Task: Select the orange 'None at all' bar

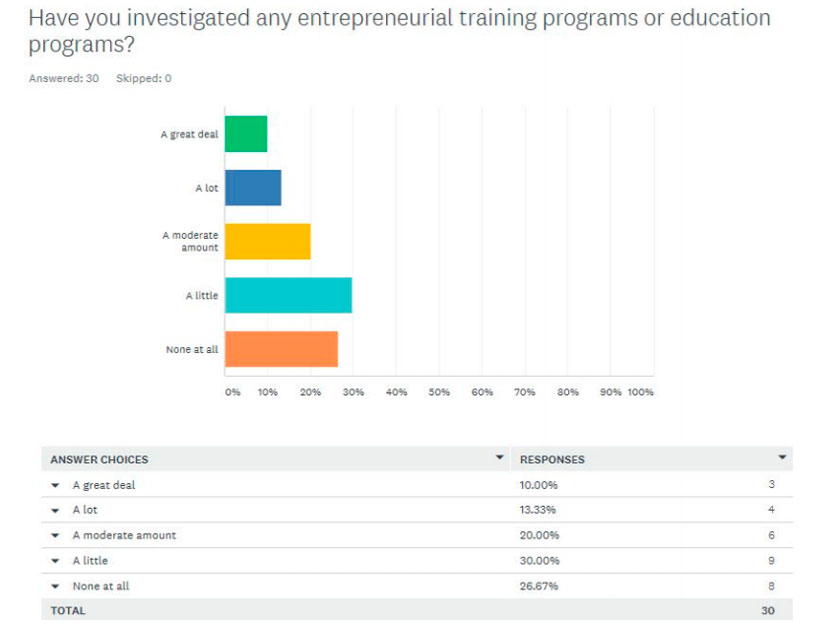Action: click(x=281, y=349)
